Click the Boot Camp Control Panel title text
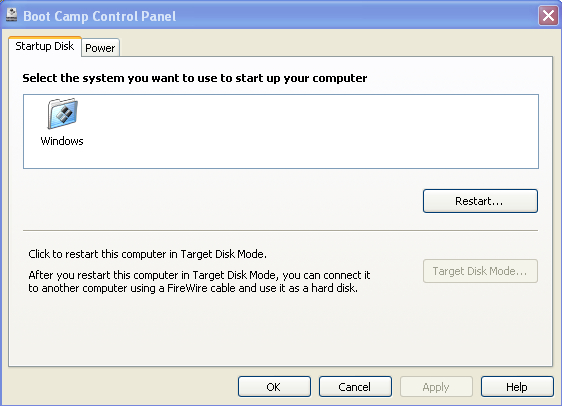The height and width of the screenshot is (406, 562). [x=100, y=16]
